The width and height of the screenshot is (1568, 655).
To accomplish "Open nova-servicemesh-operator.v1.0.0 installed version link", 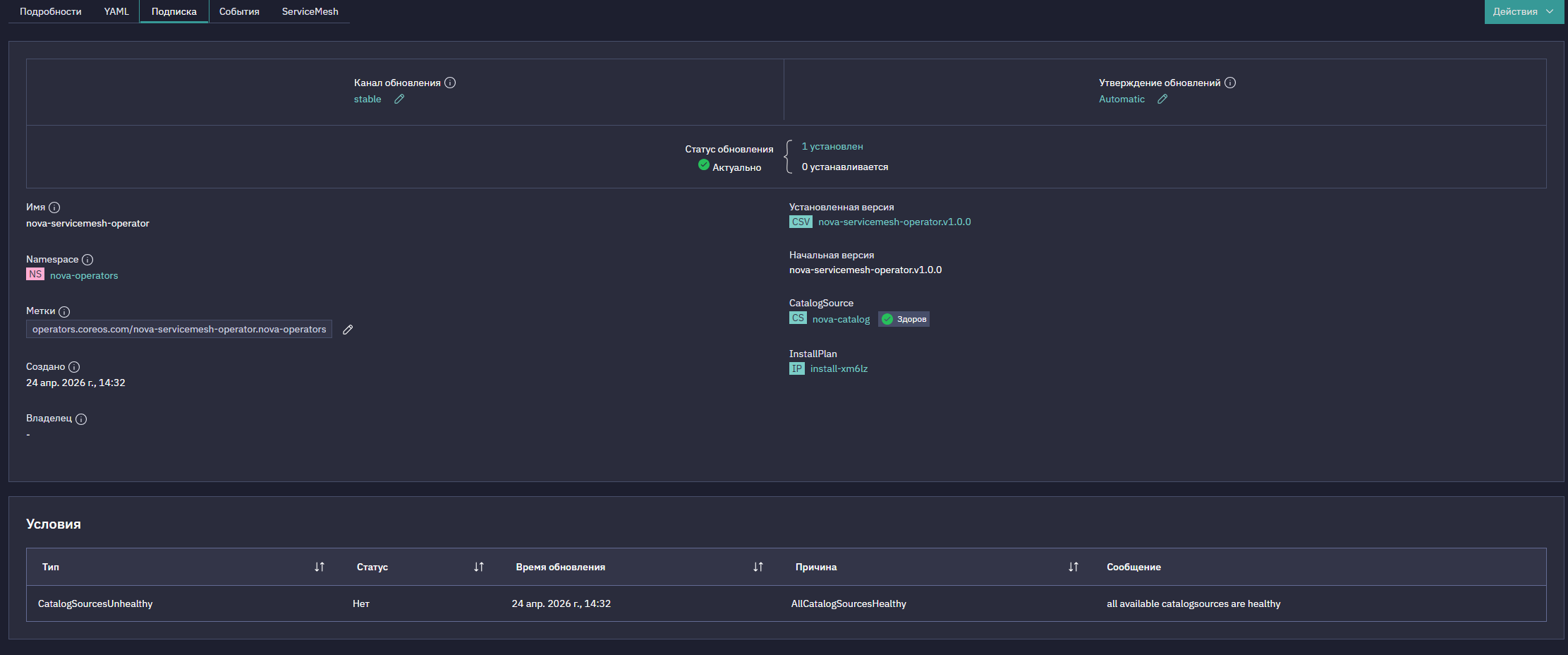I will pos(894,222).
